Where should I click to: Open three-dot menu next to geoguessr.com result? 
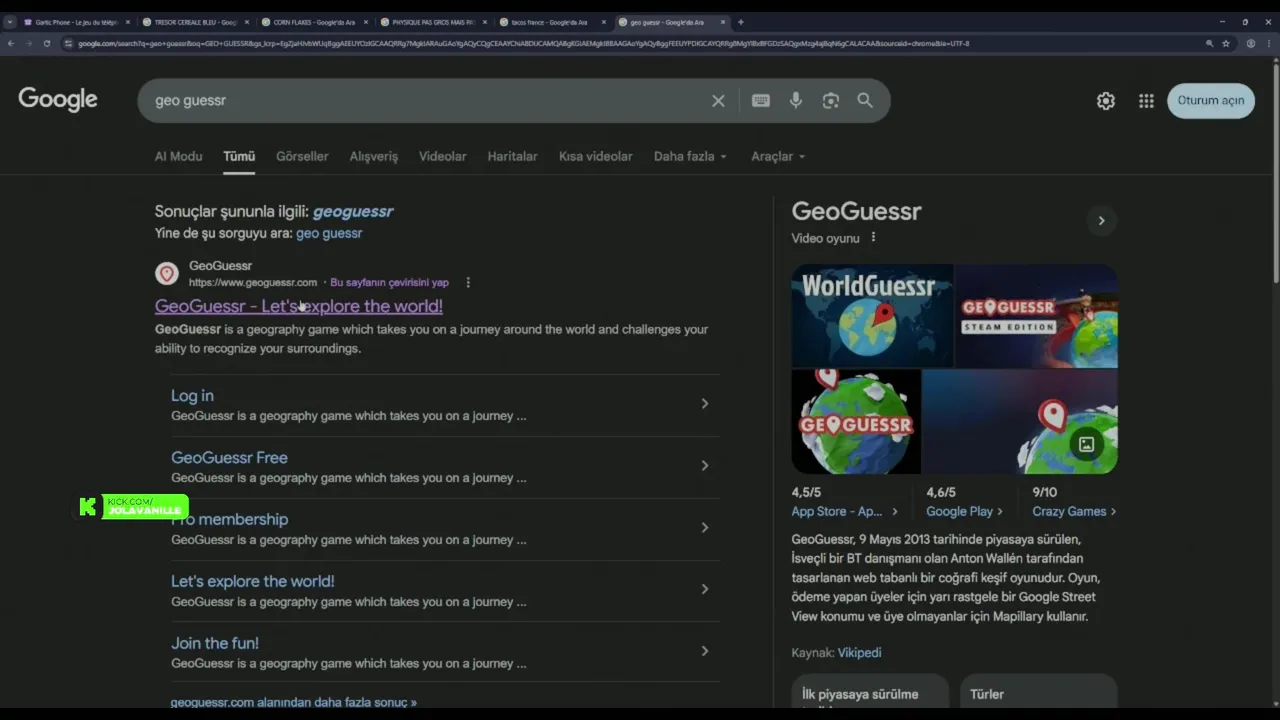[x=468, y=283]
